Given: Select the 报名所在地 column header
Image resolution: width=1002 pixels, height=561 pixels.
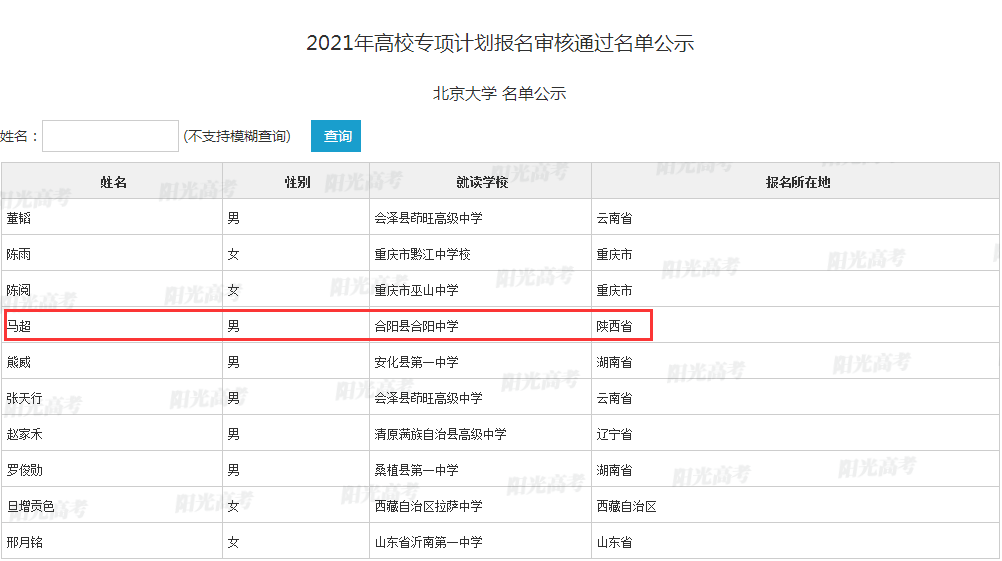Looking at the screenshot, I should tap(798, 182).
